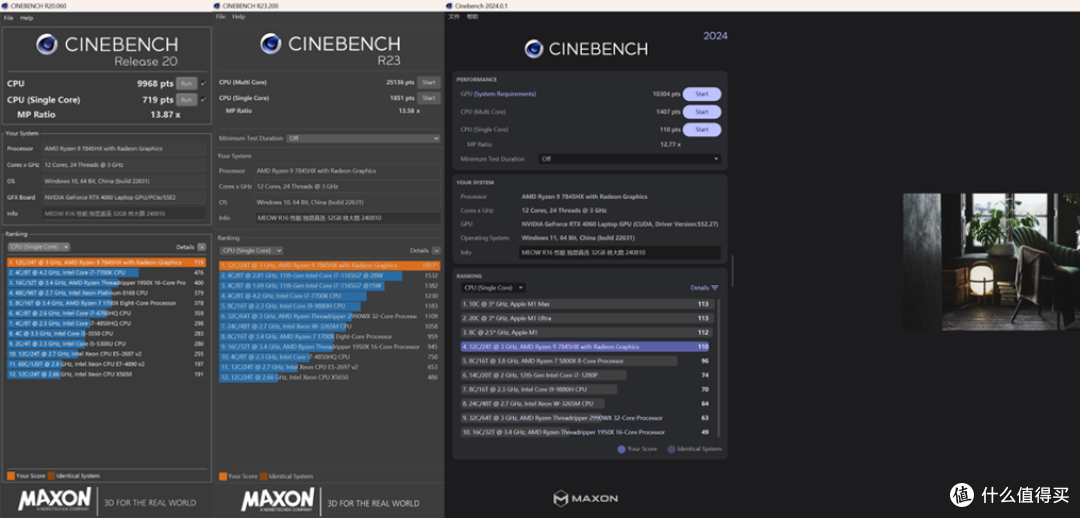Select the AMD Ryzen 7 5800X row in 2024
The image size is (1080, 518).
click(585, 361)
